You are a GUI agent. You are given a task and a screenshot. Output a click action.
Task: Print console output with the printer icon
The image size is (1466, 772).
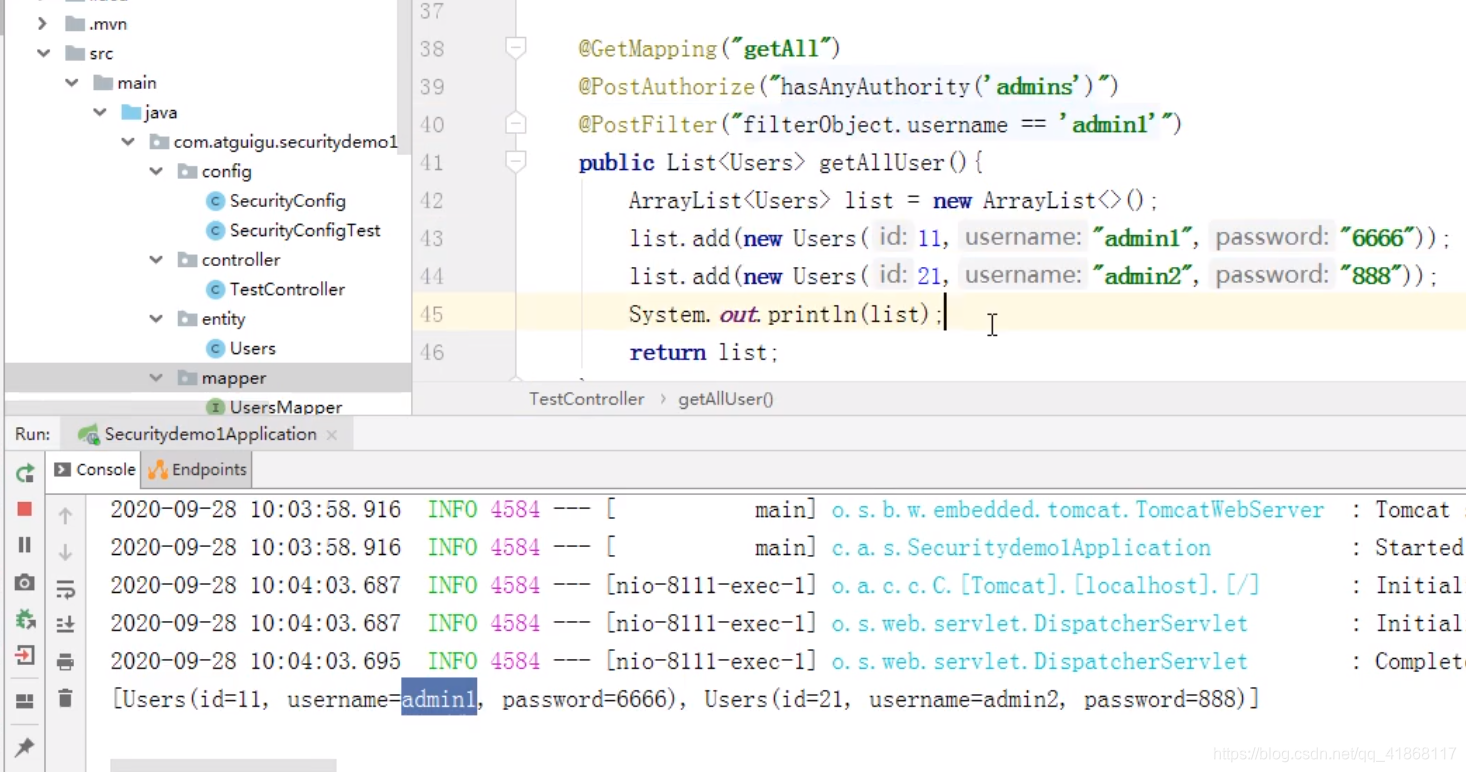click(x=65, y=661)
